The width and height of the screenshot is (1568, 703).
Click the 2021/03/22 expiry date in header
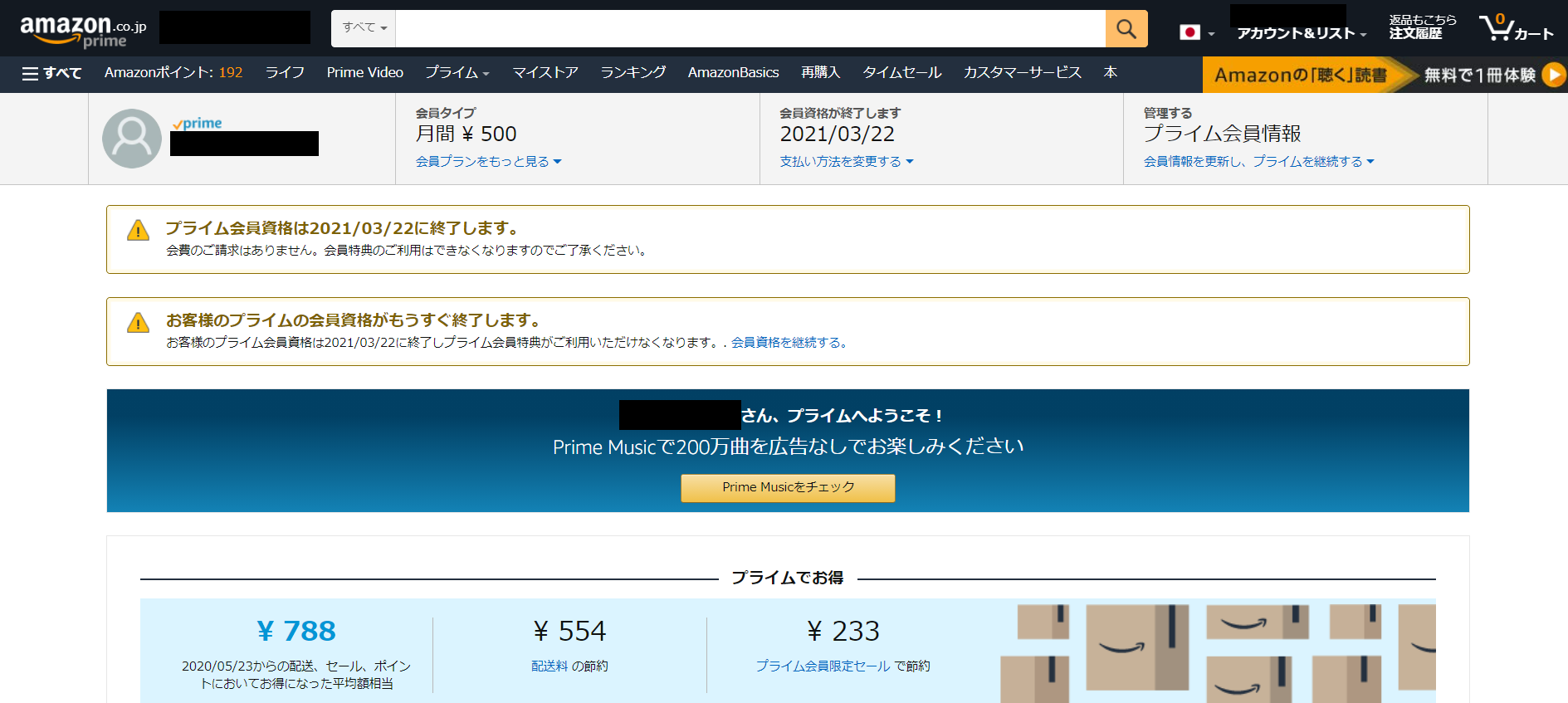click(x=838, y=134)
